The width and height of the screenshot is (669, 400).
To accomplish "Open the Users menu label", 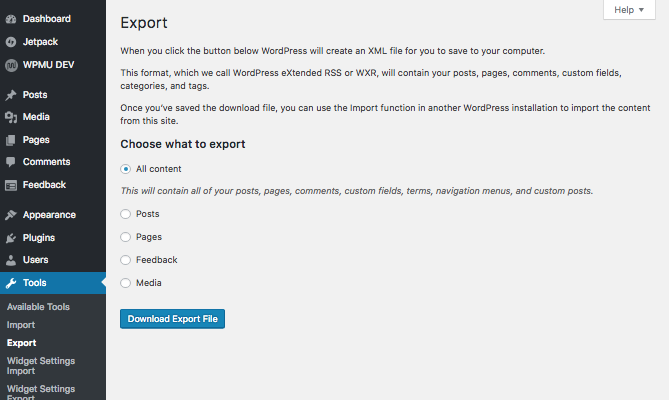I will click(35, 260).
